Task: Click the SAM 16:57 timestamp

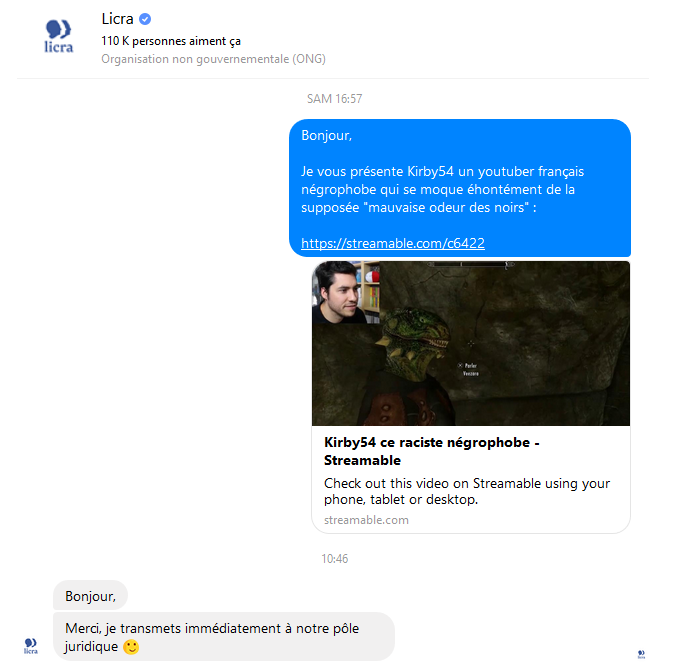Action: point(334,99)
